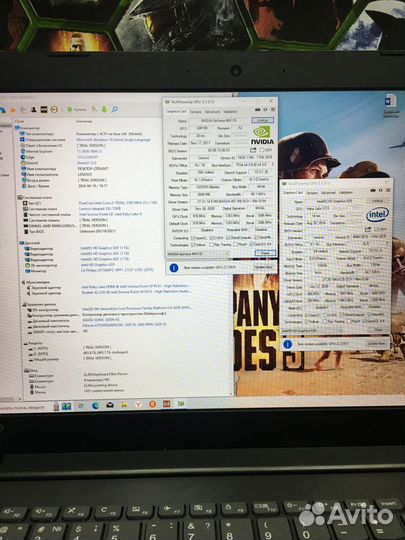Toggle the UEFI checkbox in NVIDIA GPU-Z
This screenshot has width=405, height=540.
262,150
